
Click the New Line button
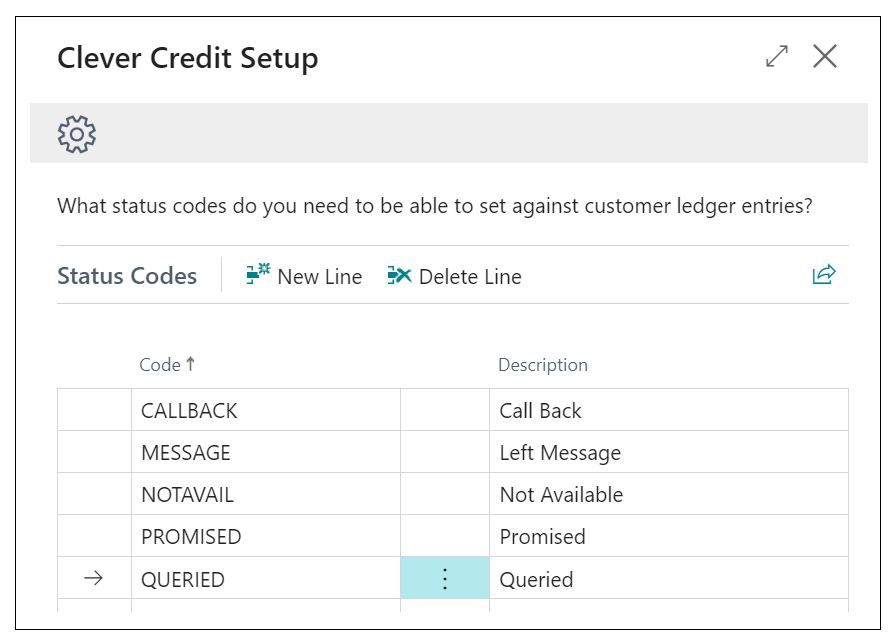(305, 276)
